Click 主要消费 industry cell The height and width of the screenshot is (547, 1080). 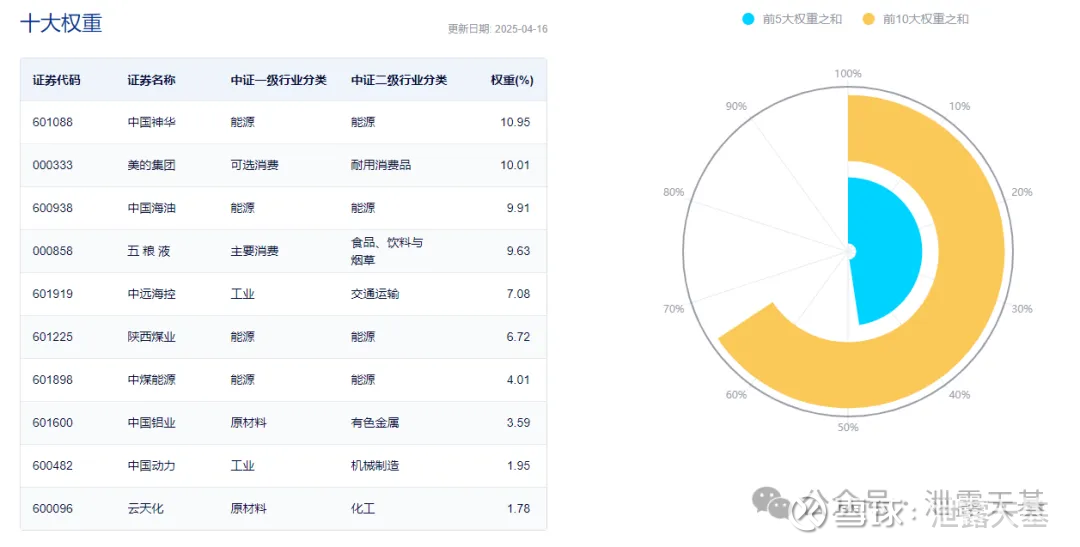coord(254,251)
